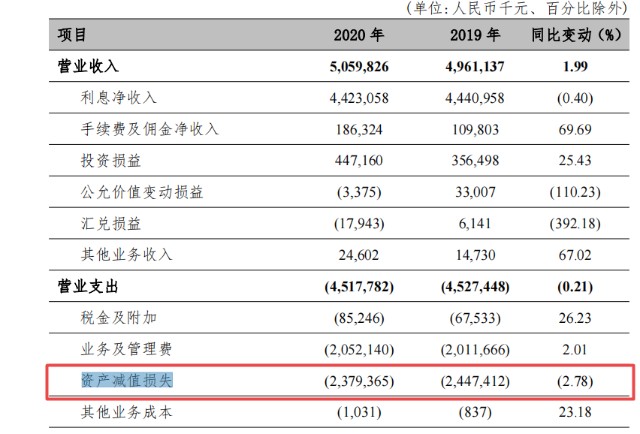Click the value (837)
Screen dimensions: 640x434
point(475,412)
